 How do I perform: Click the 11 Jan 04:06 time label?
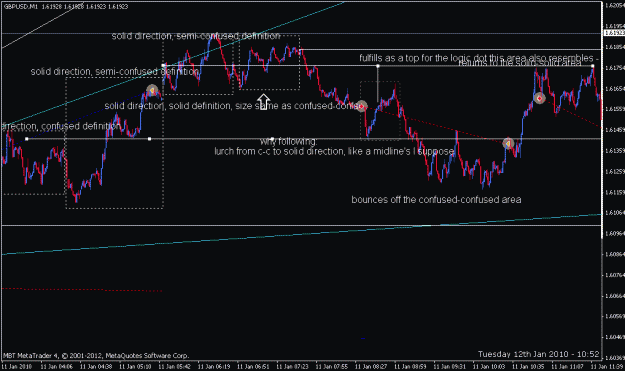(57, 366)
